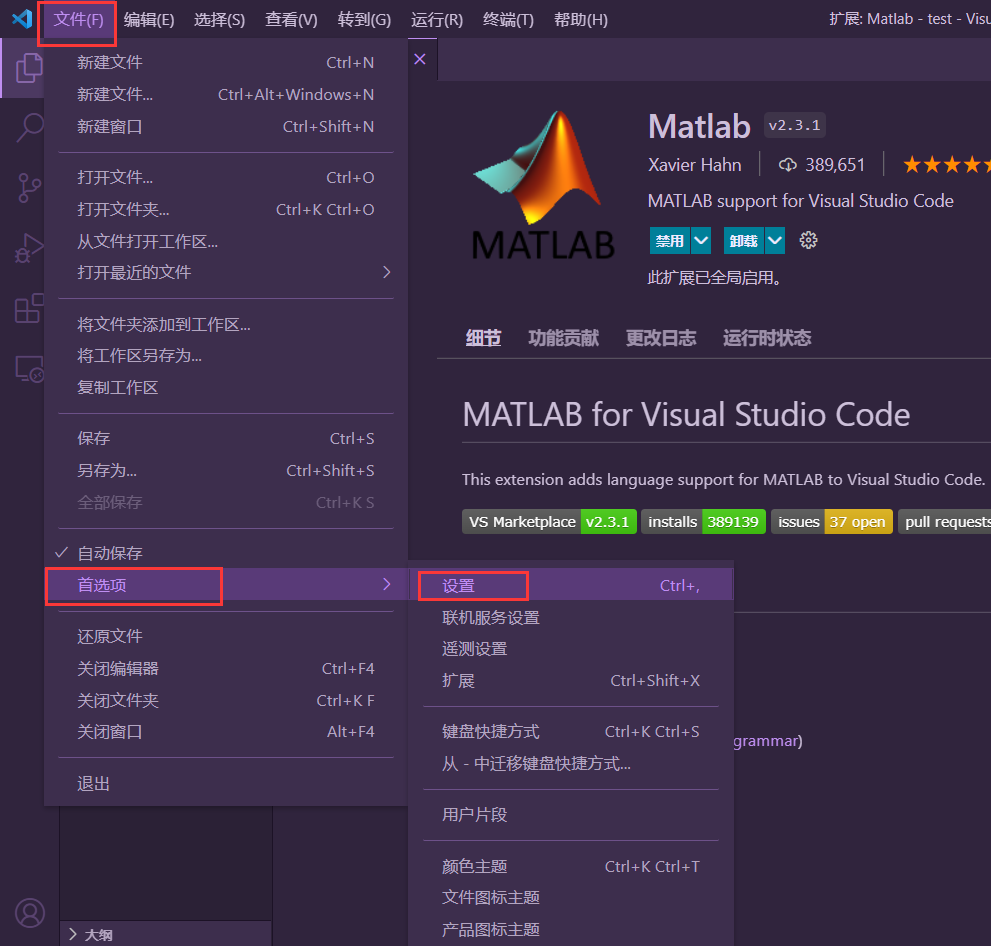The height and width of the screenshot is (946, 991).
Task: Click the Disable (禁用) extension button
Action: coord(670,240)
